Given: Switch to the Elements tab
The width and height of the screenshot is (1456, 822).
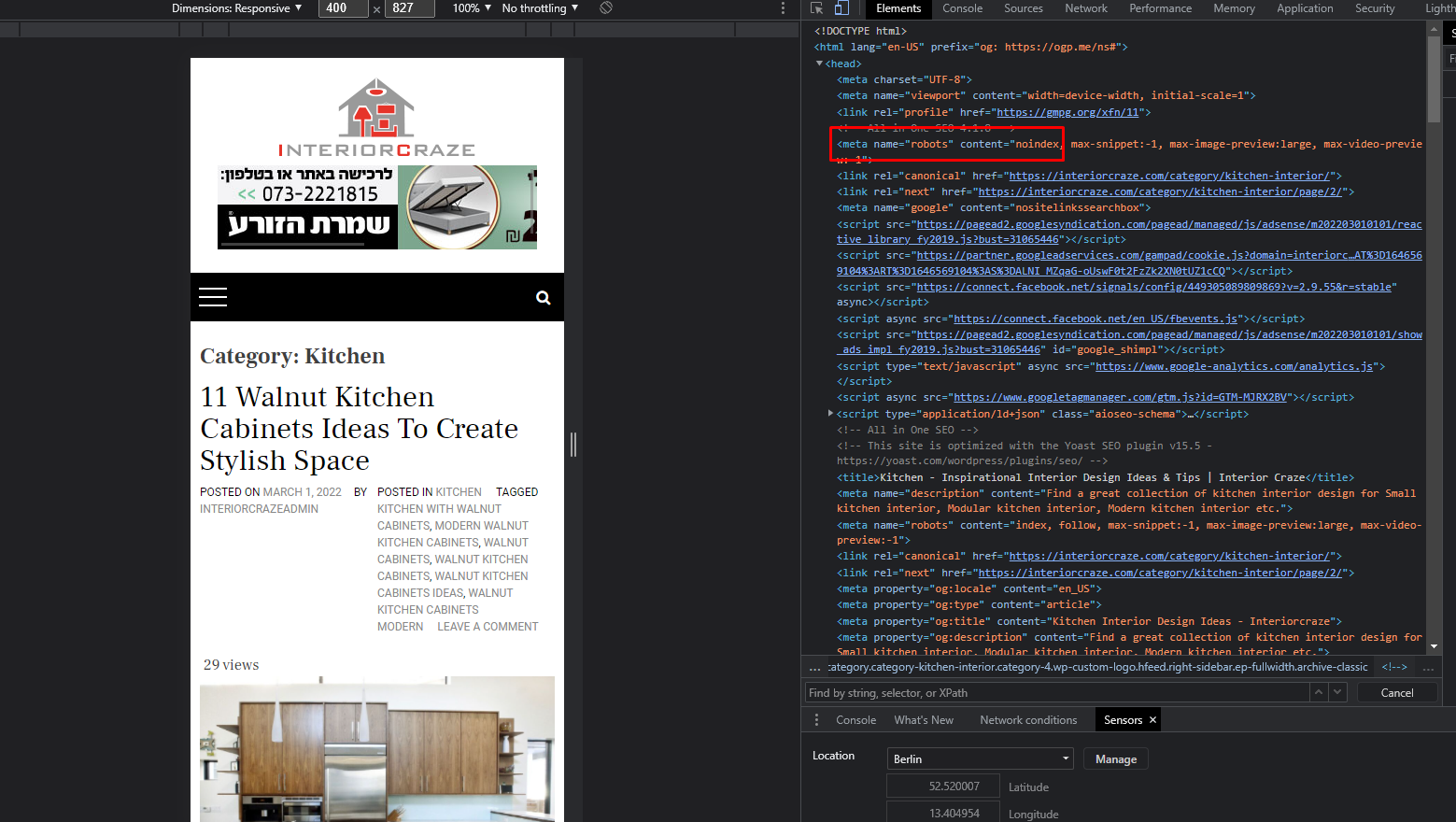Looking at the screenshot, I should coord(898,8).
